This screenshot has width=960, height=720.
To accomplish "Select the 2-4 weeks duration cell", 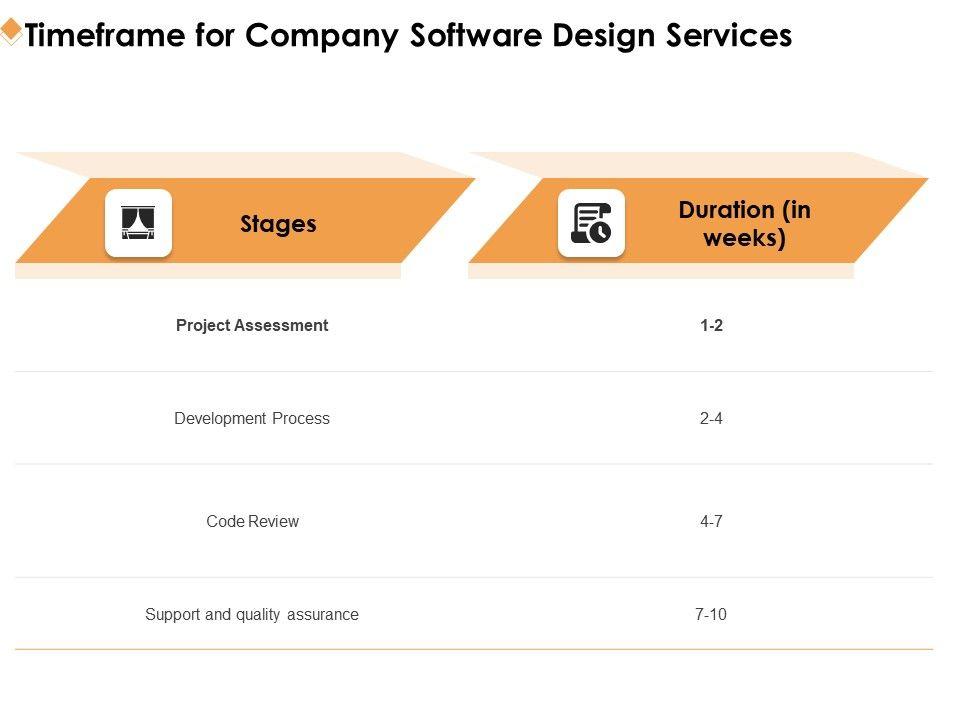I will click(711, 419).
